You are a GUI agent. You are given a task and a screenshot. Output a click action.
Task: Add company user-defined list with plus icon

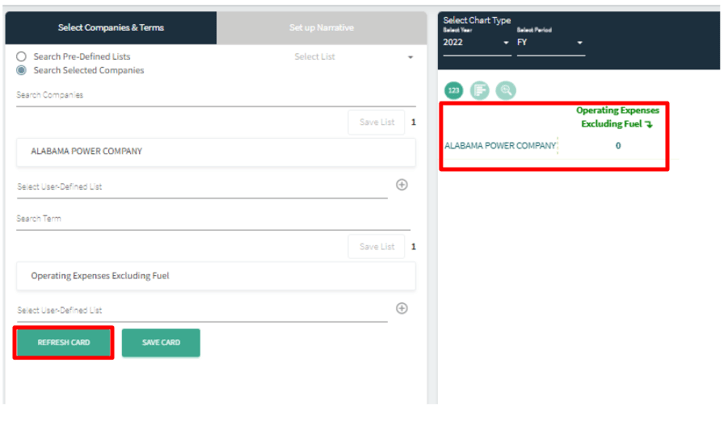(x=402, y=185)
